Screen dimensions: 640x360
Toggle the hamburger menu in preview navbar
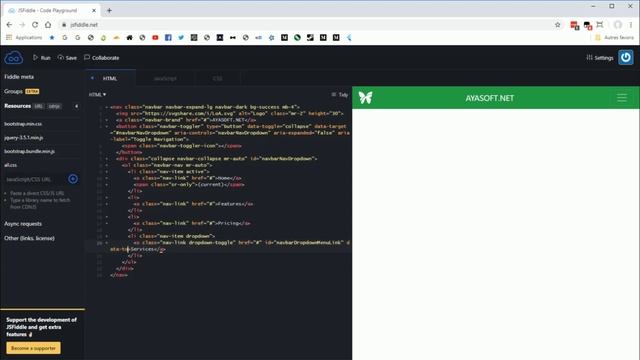(x=622, y=98)
